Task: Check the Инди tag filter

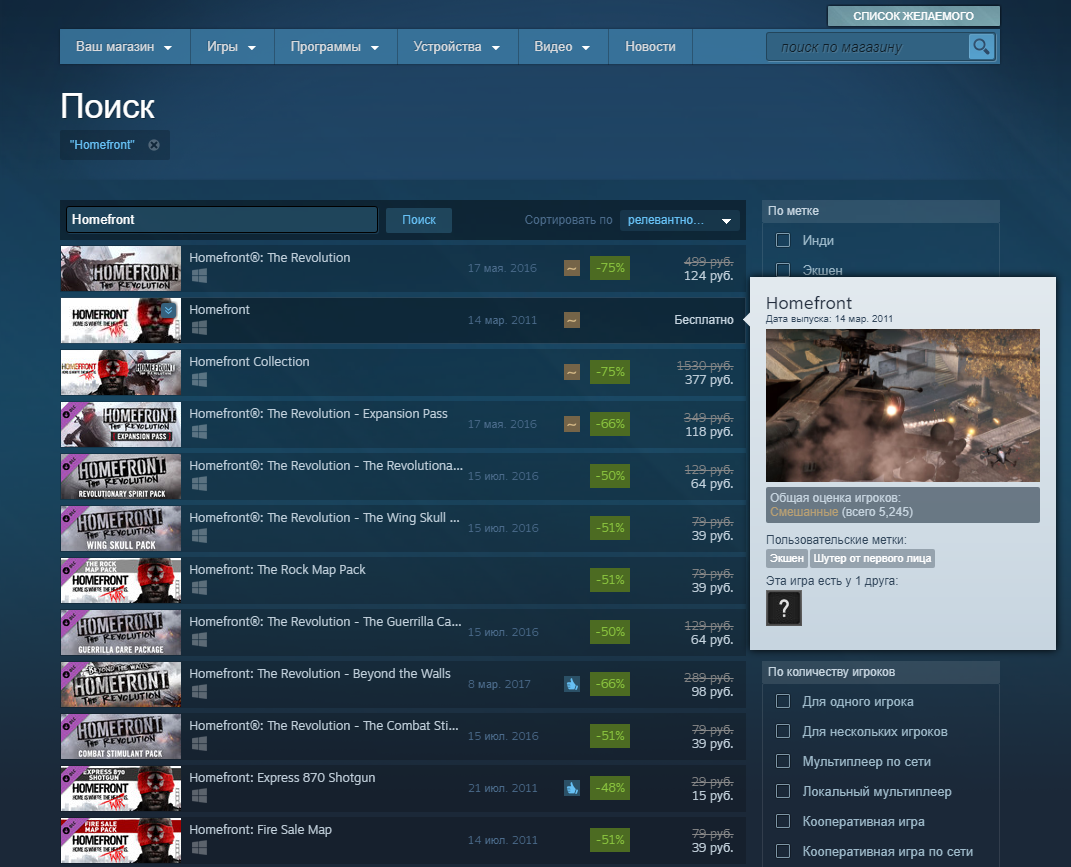Action: [783, 240]
